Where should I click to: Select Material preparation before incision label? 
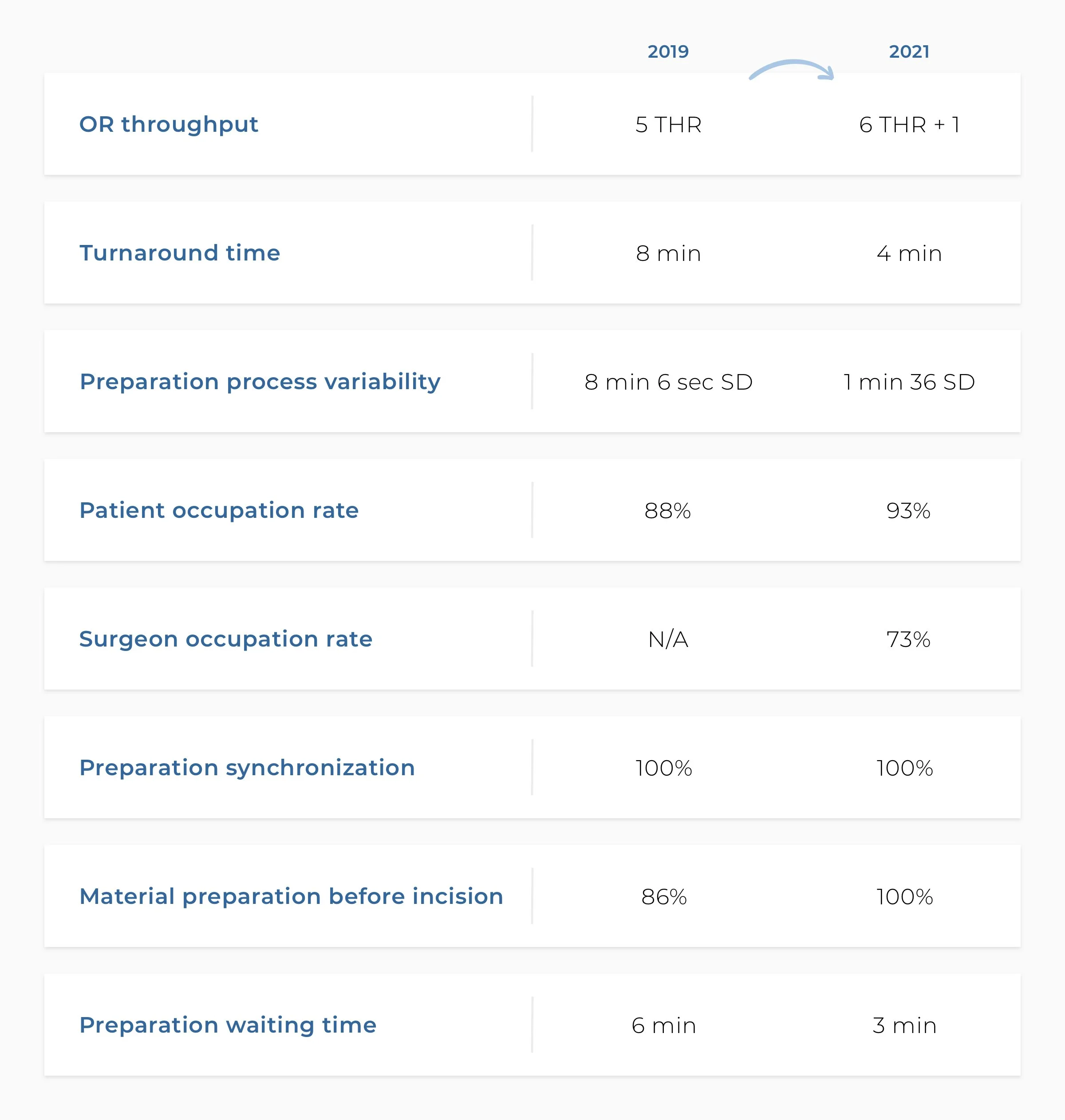291,896
